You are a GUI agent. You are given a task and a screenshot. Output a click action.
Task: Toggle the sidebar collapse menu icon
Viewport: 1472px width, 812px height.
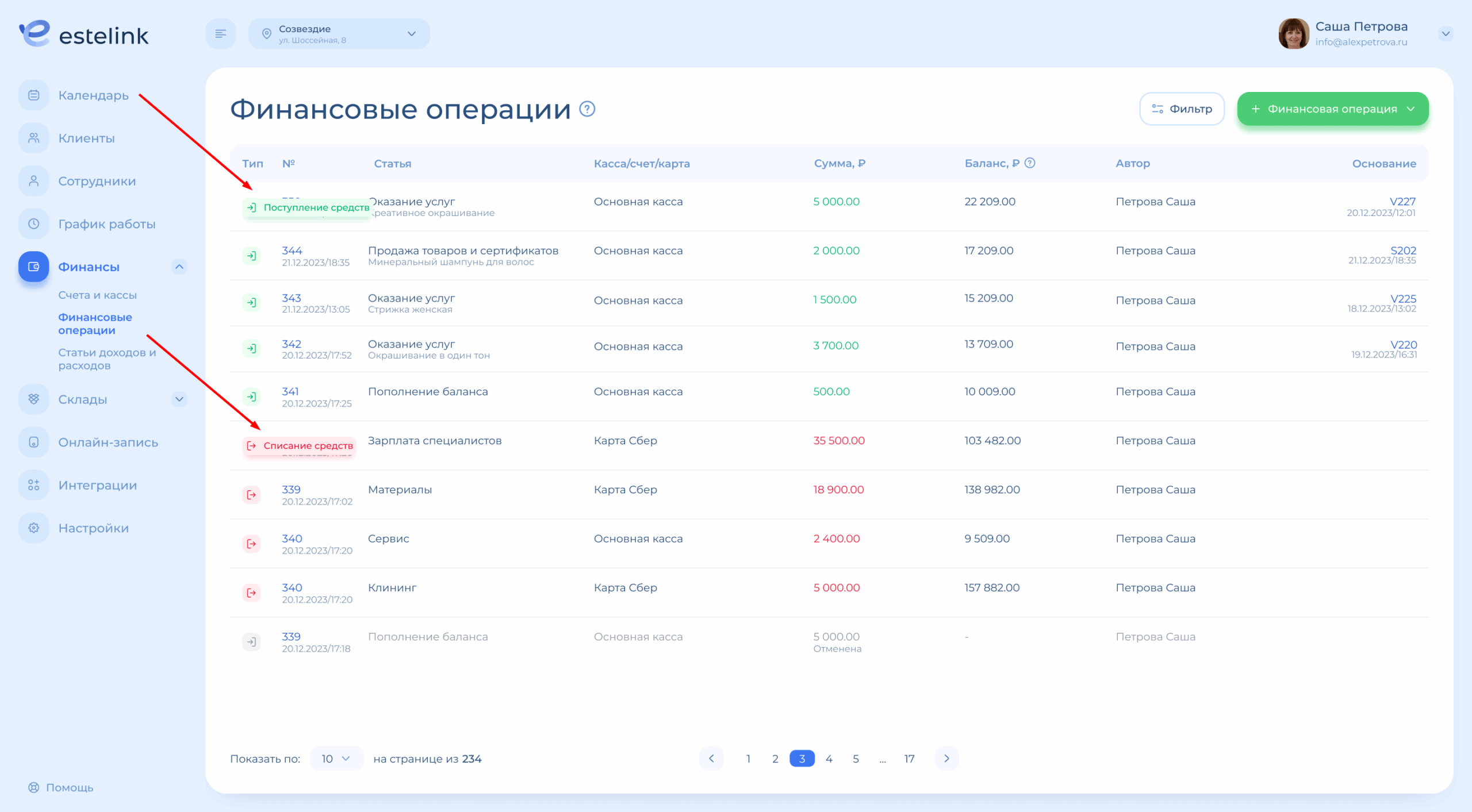(x=221, y=34)
